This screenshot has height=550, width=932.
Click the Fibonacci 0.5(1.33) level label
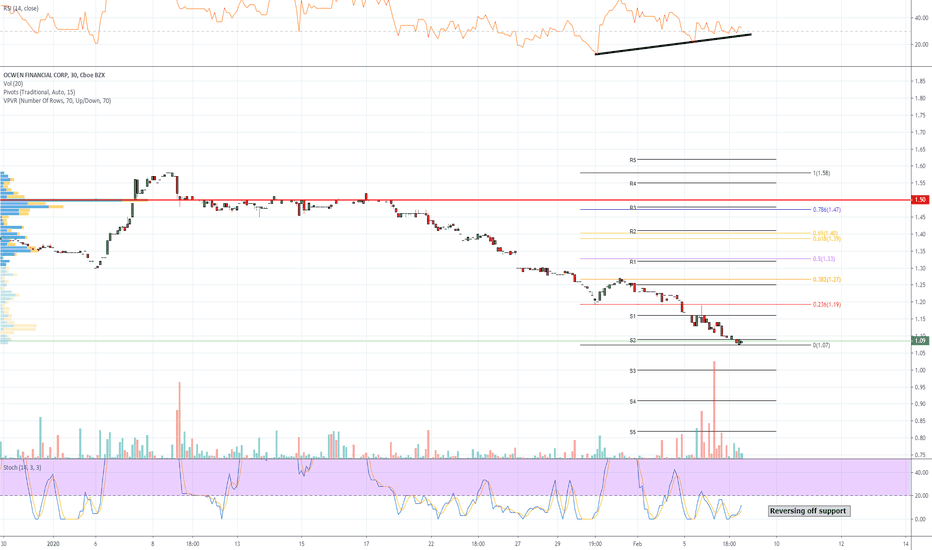[x=824, y=259]
